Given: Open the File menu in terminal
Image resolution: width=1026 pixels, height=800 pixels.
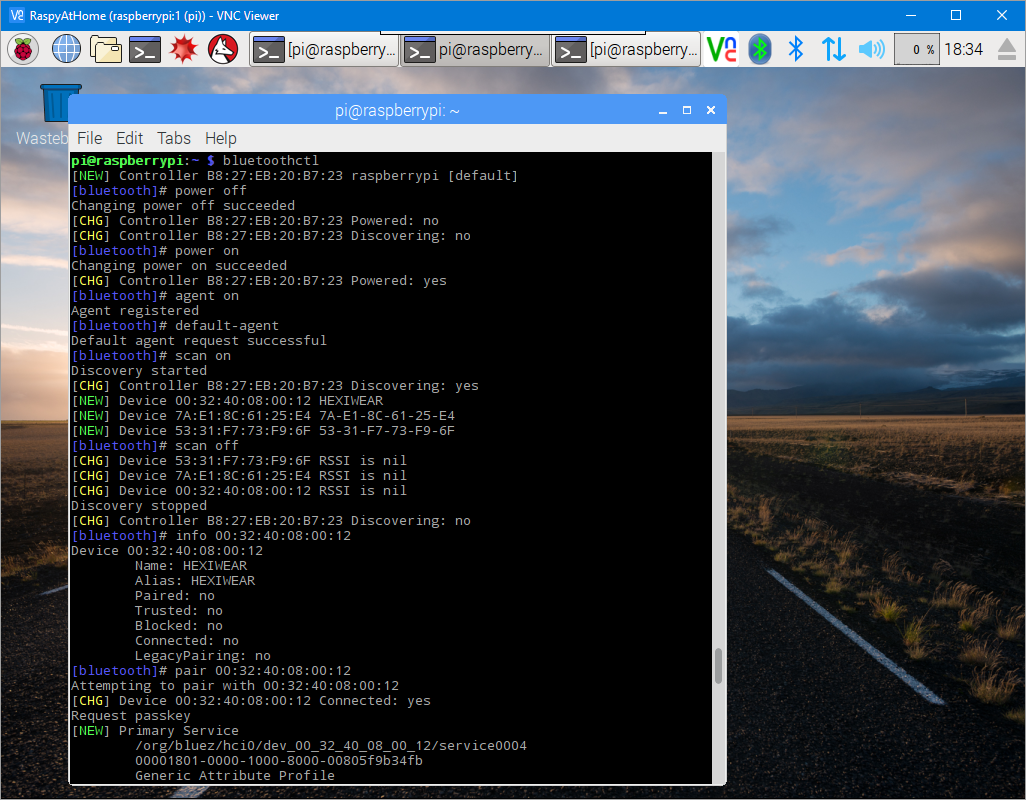Looking at the screenshot, I should click(x=89, y=138).
